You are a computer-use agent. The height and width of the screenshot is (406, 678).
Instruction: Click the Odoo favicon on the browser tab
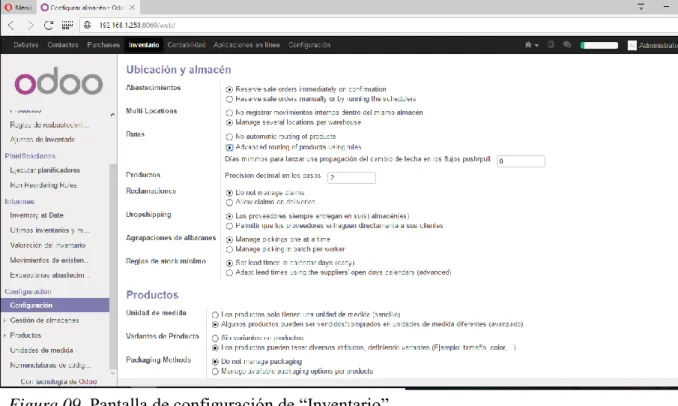(45, 7)
